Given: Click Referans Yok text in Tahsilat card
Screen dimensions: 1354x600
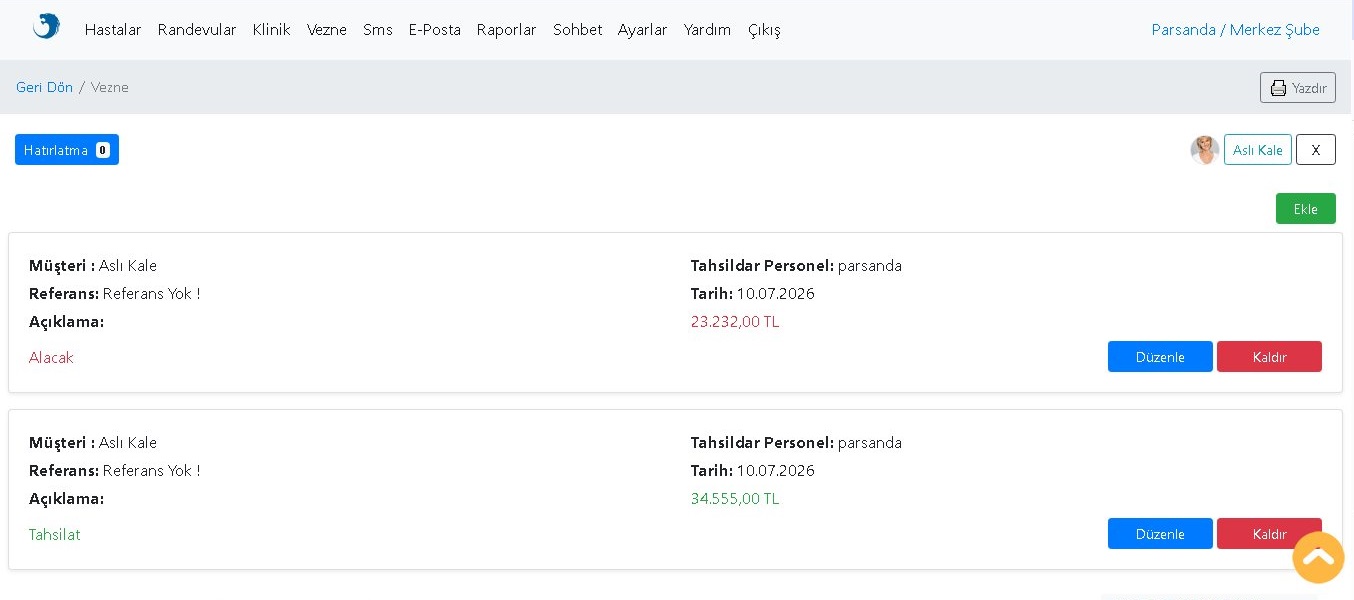Looking at the screenshot, I should pos(151,471).
